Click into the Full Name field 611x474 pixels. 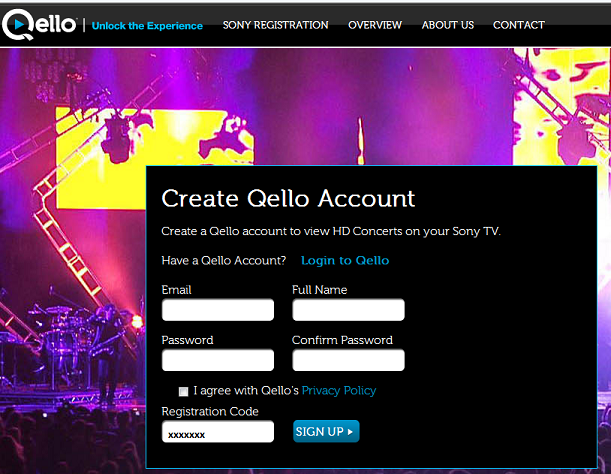coord(348,310)
